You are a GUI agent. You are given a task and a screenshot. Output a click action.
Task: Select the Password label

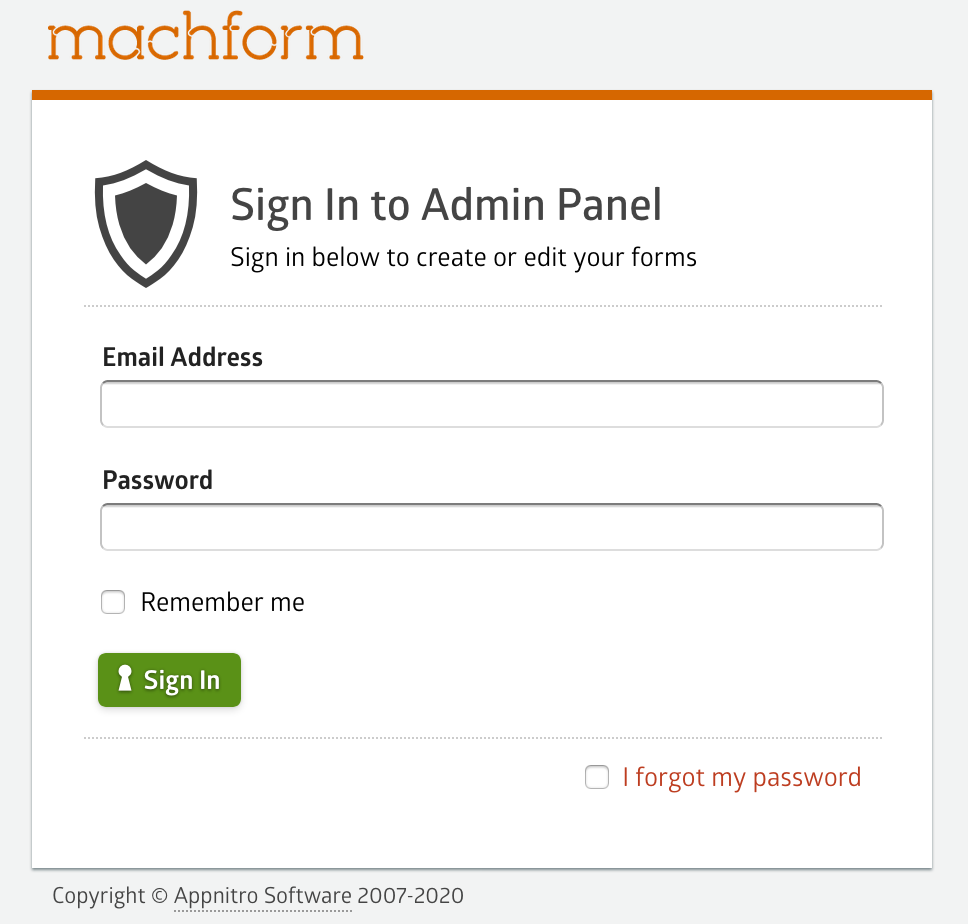tap(157, 480)
